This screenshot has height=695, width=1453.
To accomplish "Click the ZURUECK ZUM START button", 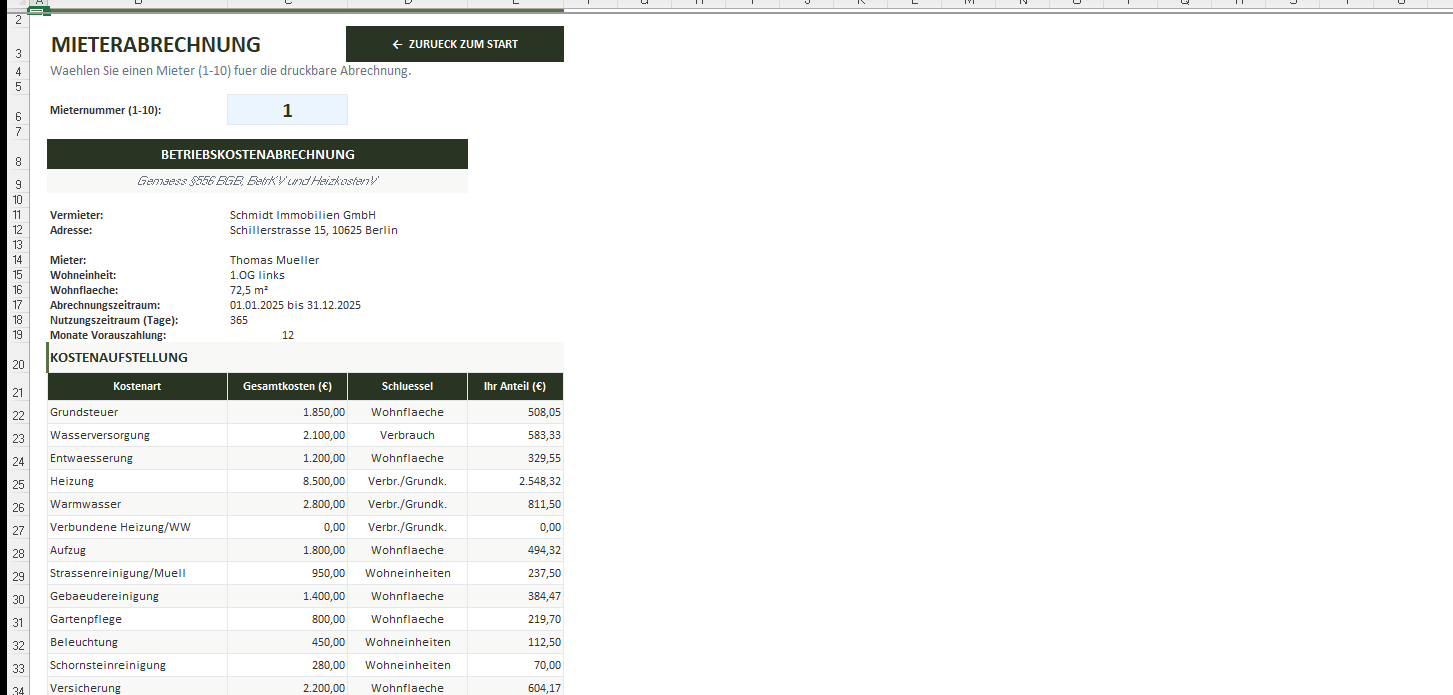I will [454, 44].
